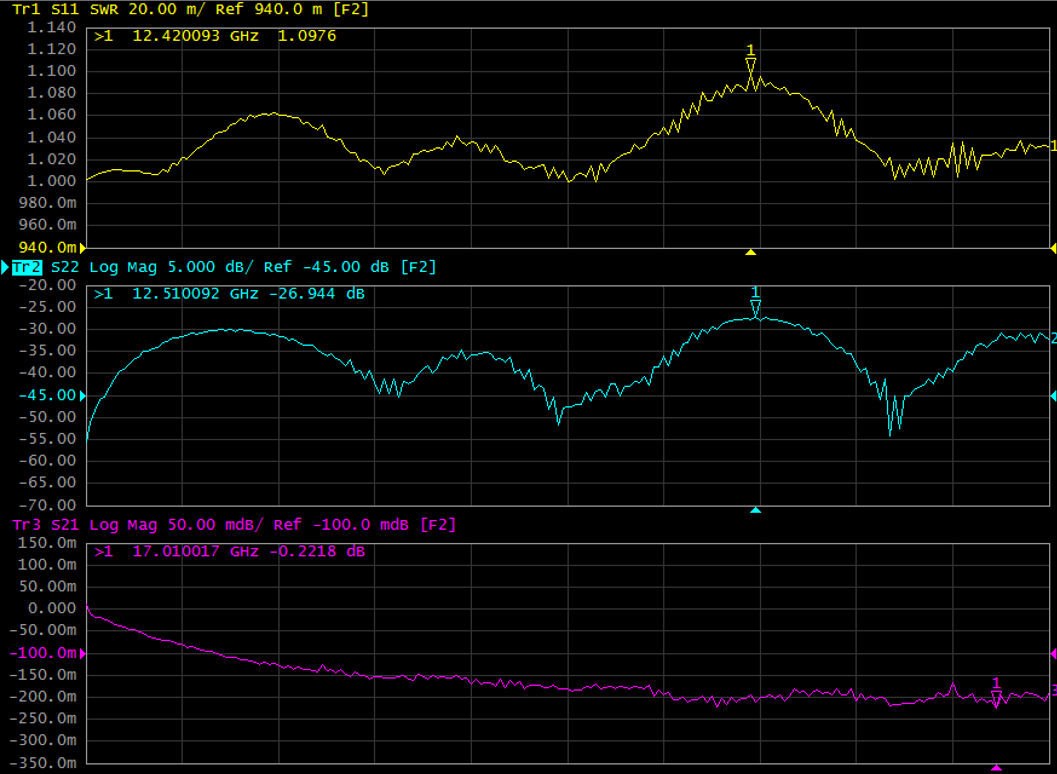Image resolution: width=1057 pixels, height=774 pixels.
Task: Select cyan marker 1 triangle on the S22 trace
Action: pyautogui.click(x=756, y=309)
